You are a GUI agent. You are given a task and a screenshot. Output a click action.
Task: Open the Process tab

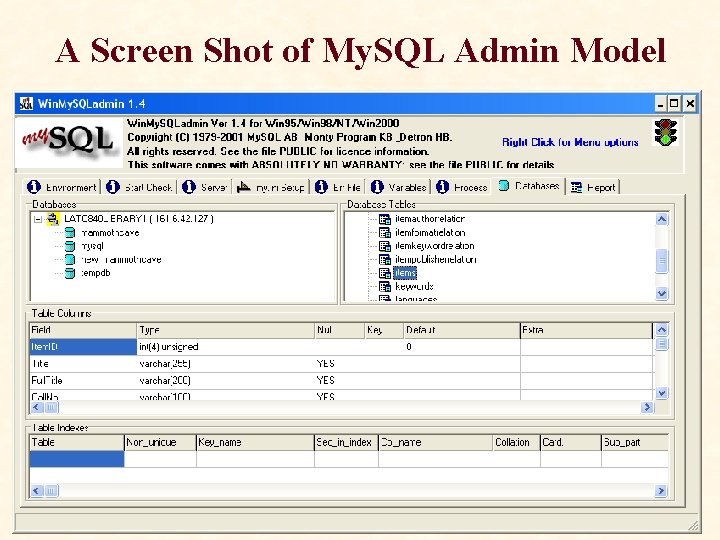(461, 187)
